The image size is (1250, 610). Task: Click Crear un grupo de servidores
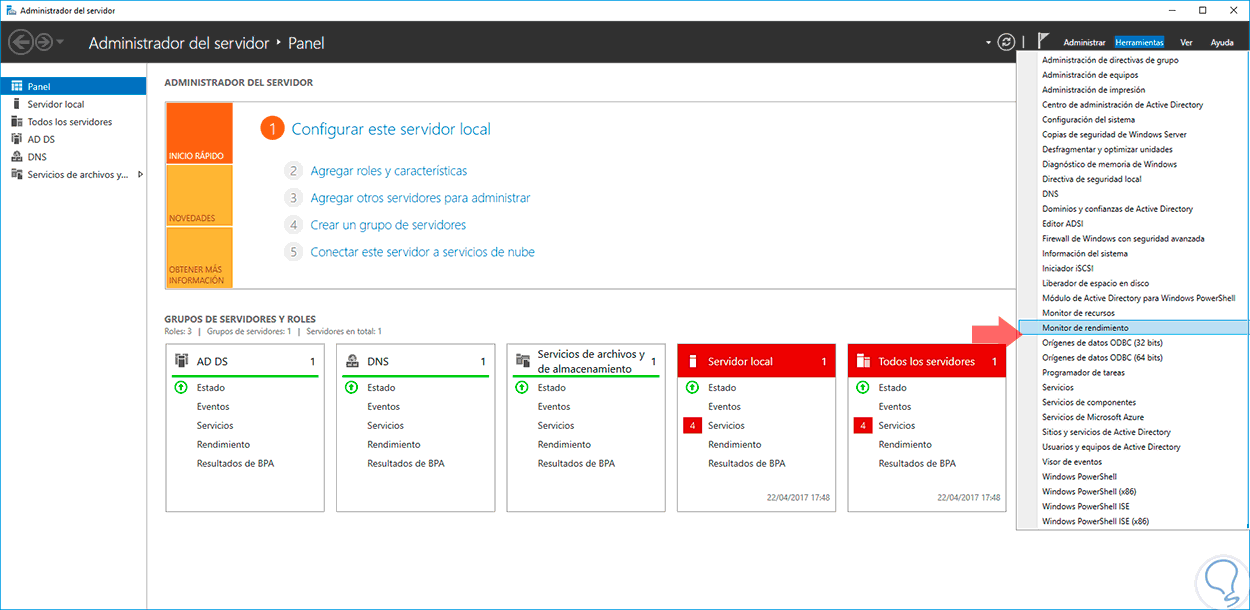point(388,225)
